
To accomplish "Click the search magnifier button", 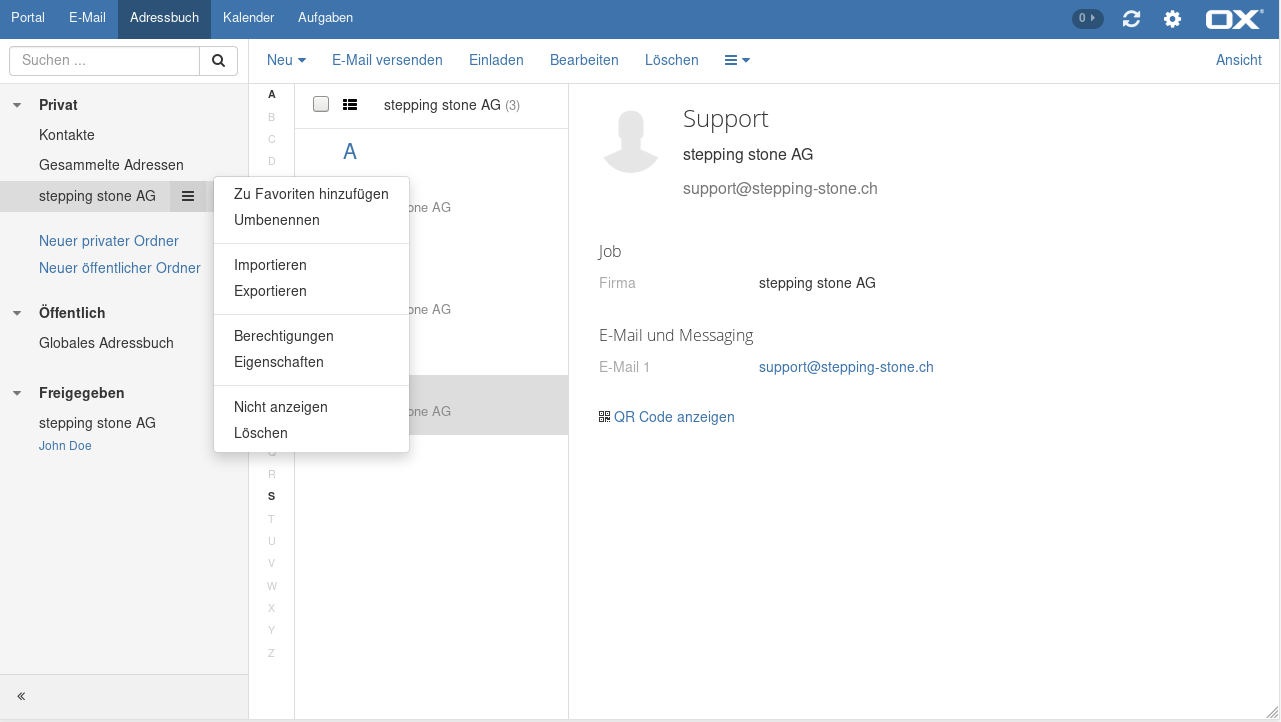I will (218, 60).
